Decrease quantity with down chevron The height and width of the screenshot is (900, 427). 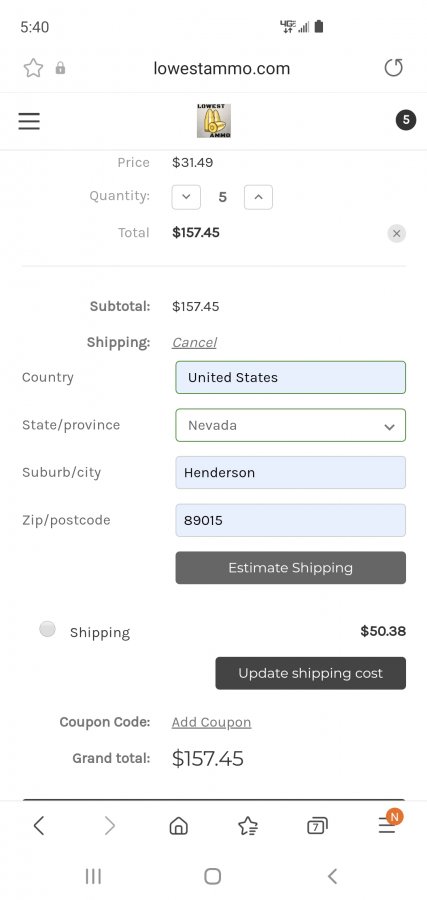tap(186, 197)
